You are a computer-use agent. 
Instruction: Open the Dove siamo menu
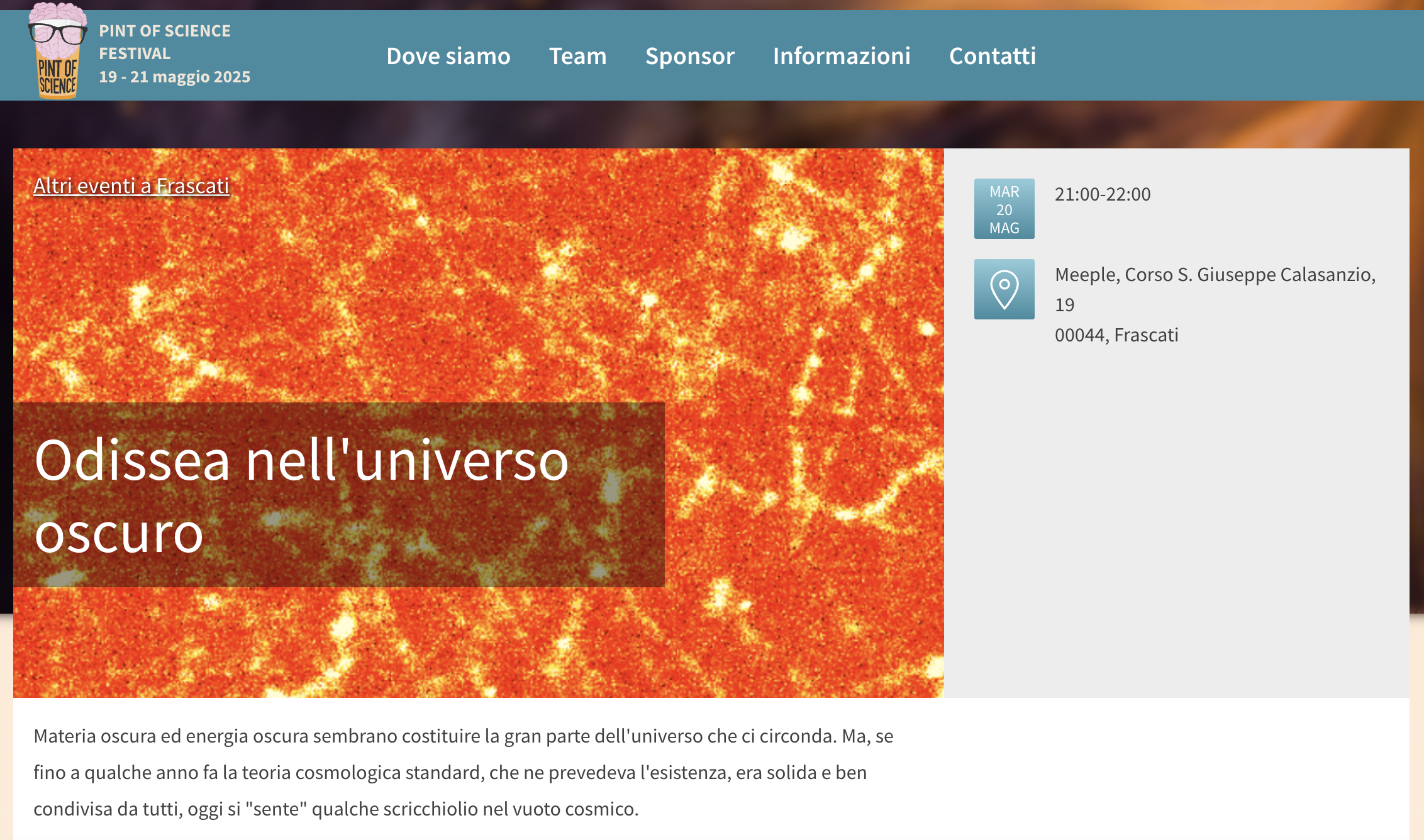(x=448, y=56)
